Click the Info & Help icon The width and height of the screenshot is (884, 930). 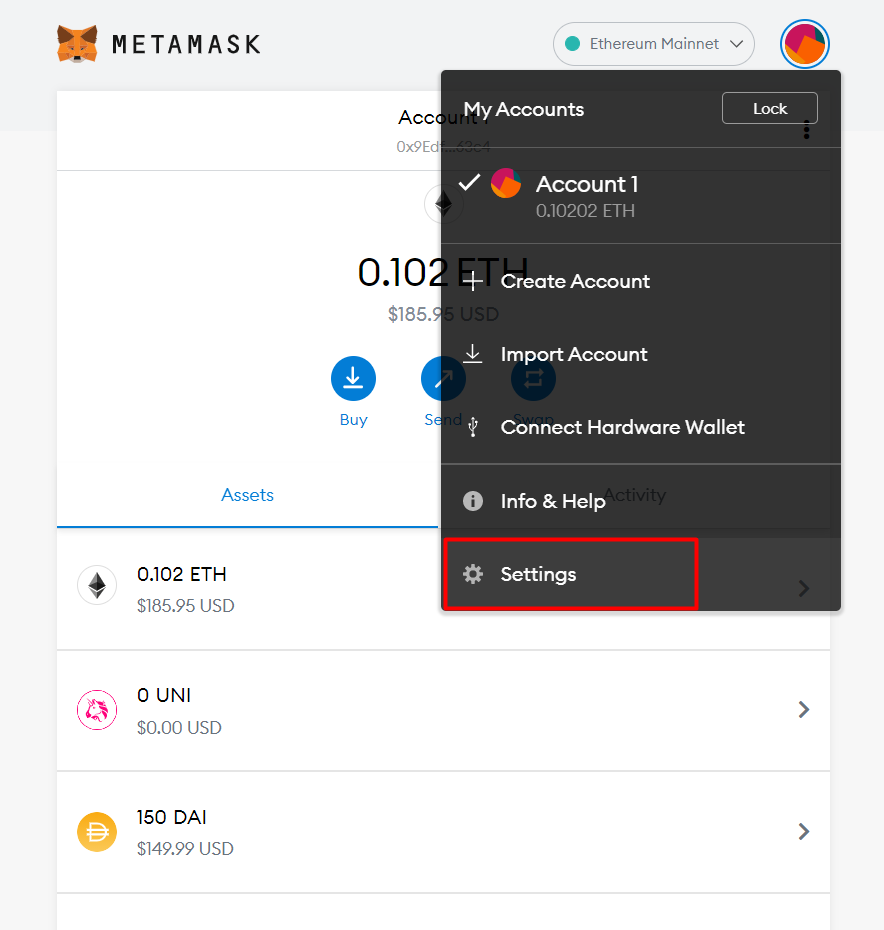coord(473,501)
